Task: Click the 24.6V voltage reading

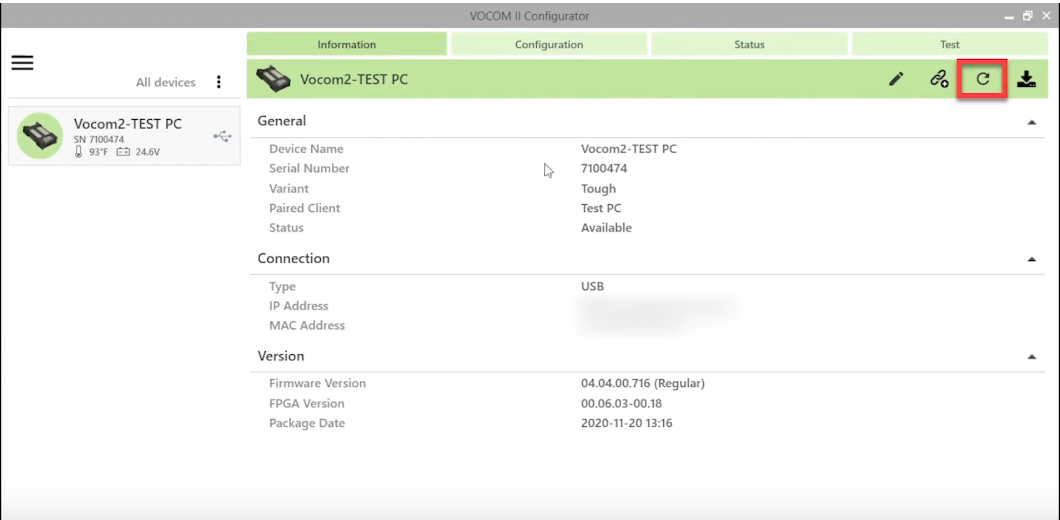Action: pyautogui.click(x=147, y=152)
